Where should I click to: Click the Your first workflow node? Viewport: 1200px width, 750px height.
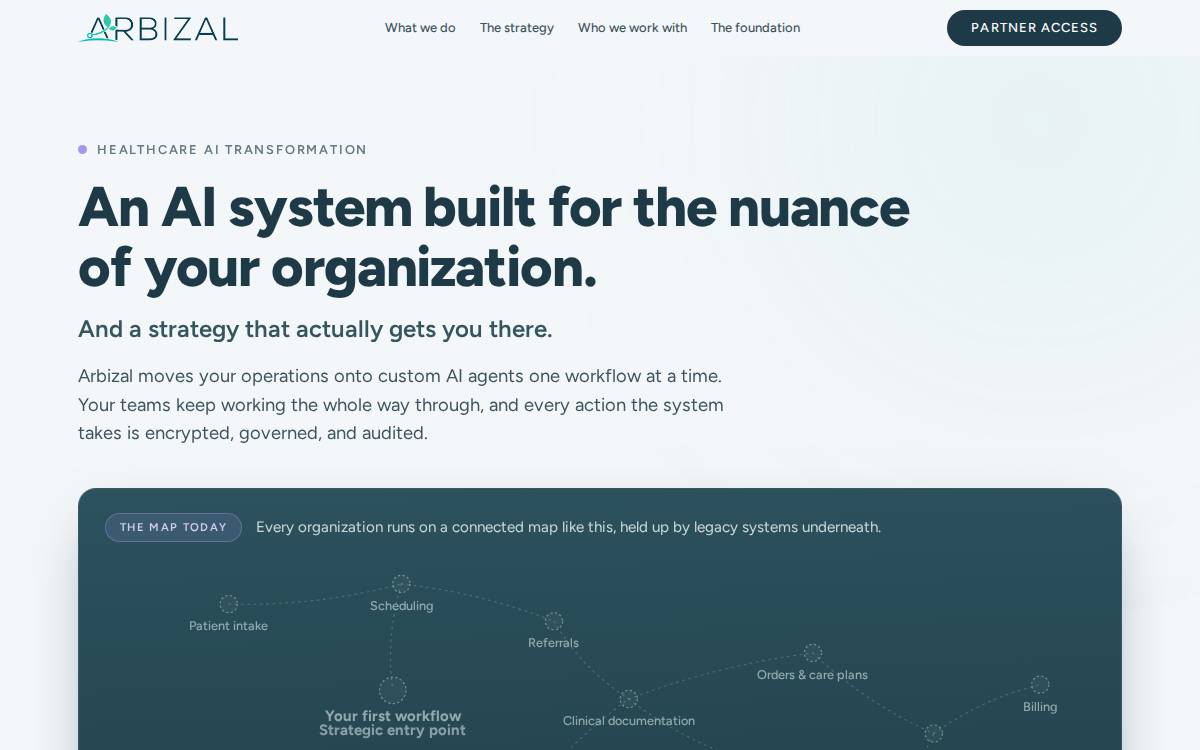pyautogui.click(x=393, y=690)
